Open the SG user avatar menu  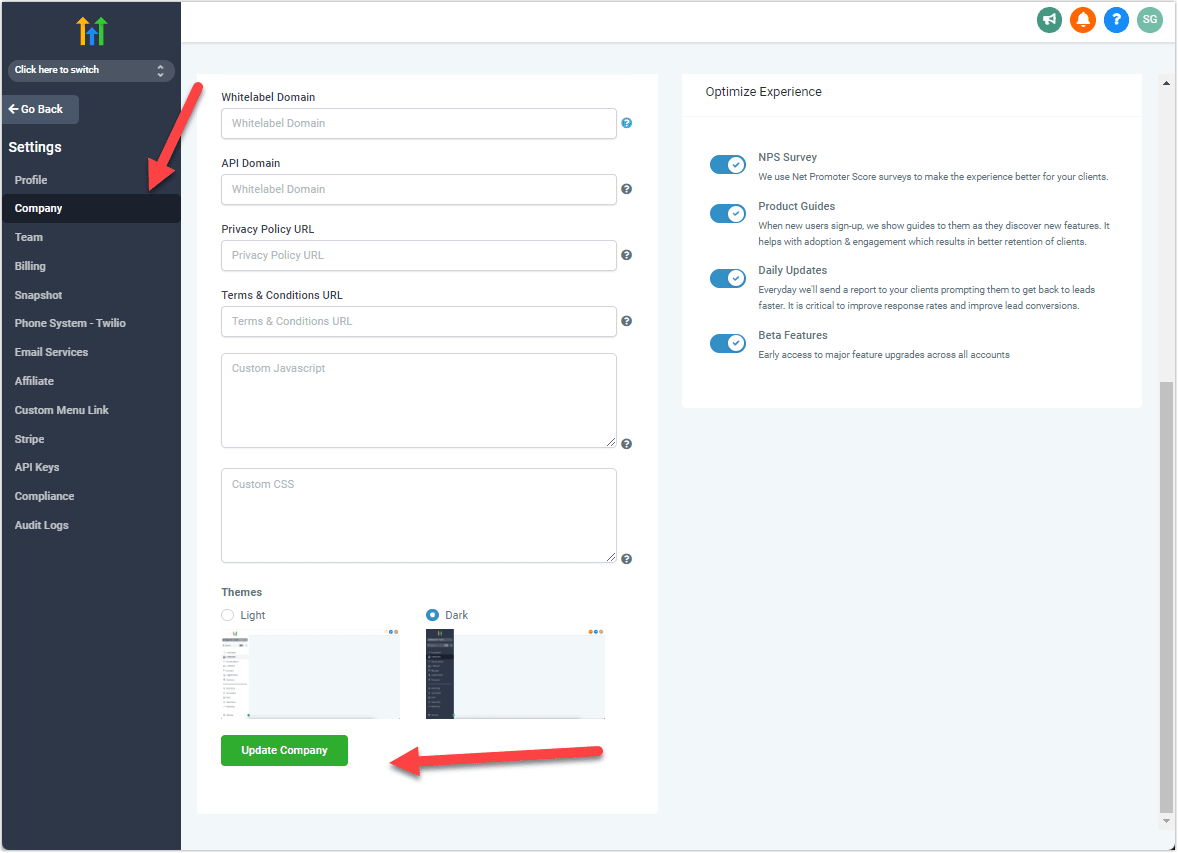tap(1150, 19)
